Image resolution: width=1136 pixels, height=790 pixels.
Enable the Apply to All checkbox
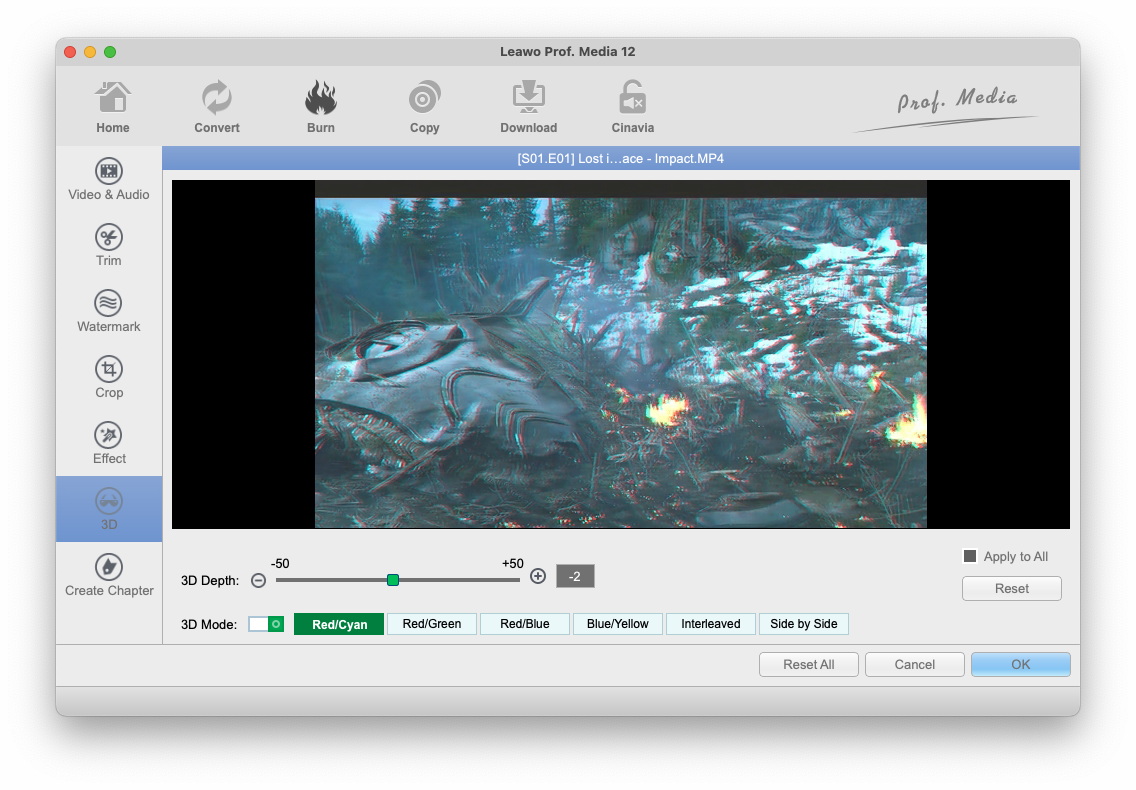coord(969,557)
